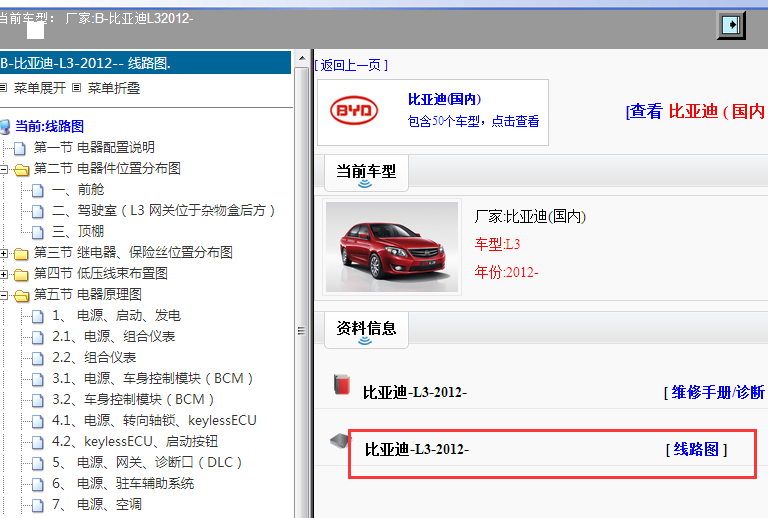Click 厂家:比亚迪(国内) text in details
Screen dimensions: 768x518
click(x=530, y=216)
